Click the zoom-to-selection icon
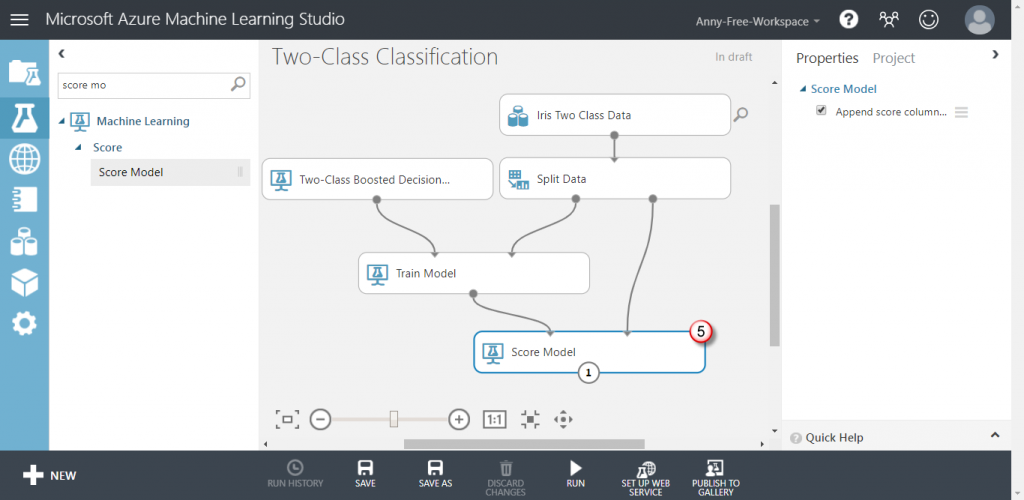Image resolution: width=1024 pixels, height=500 pixels. tap(530, 419)
